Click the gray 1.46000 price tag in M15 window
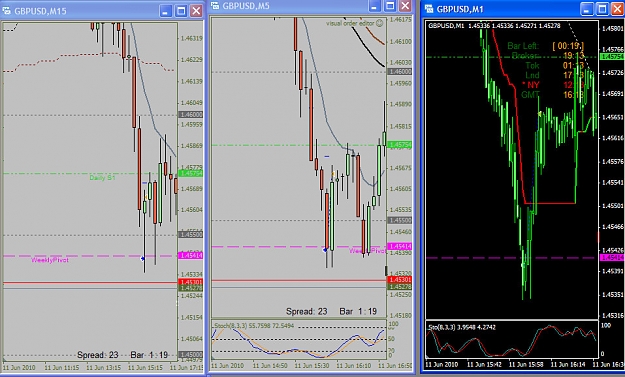The height and width of the screenshot is (377, 625). click(191, 114)
